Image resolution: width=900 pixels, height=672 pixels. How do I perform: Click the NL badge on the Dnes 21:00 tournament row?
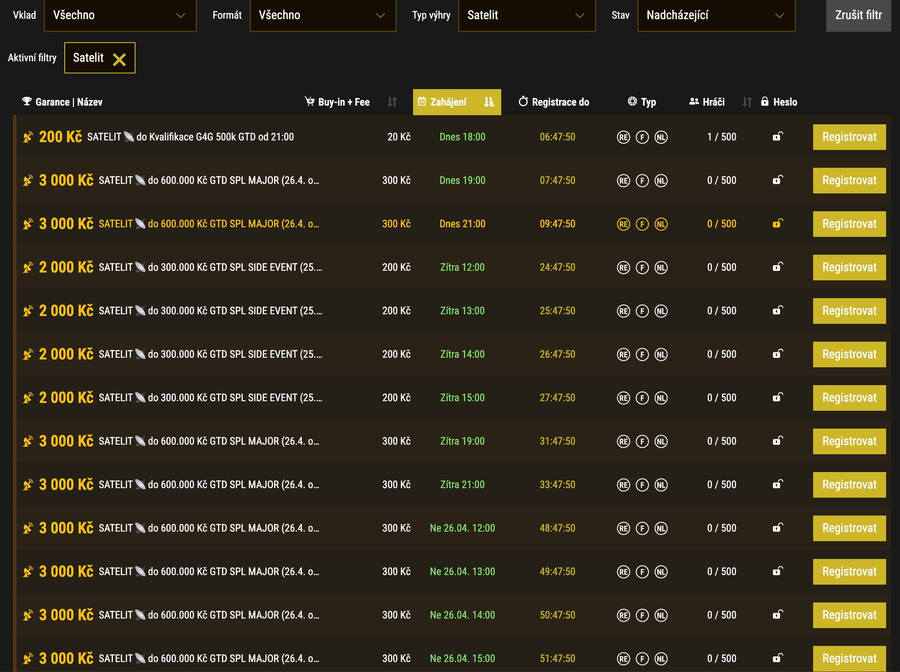pos(661,224)
